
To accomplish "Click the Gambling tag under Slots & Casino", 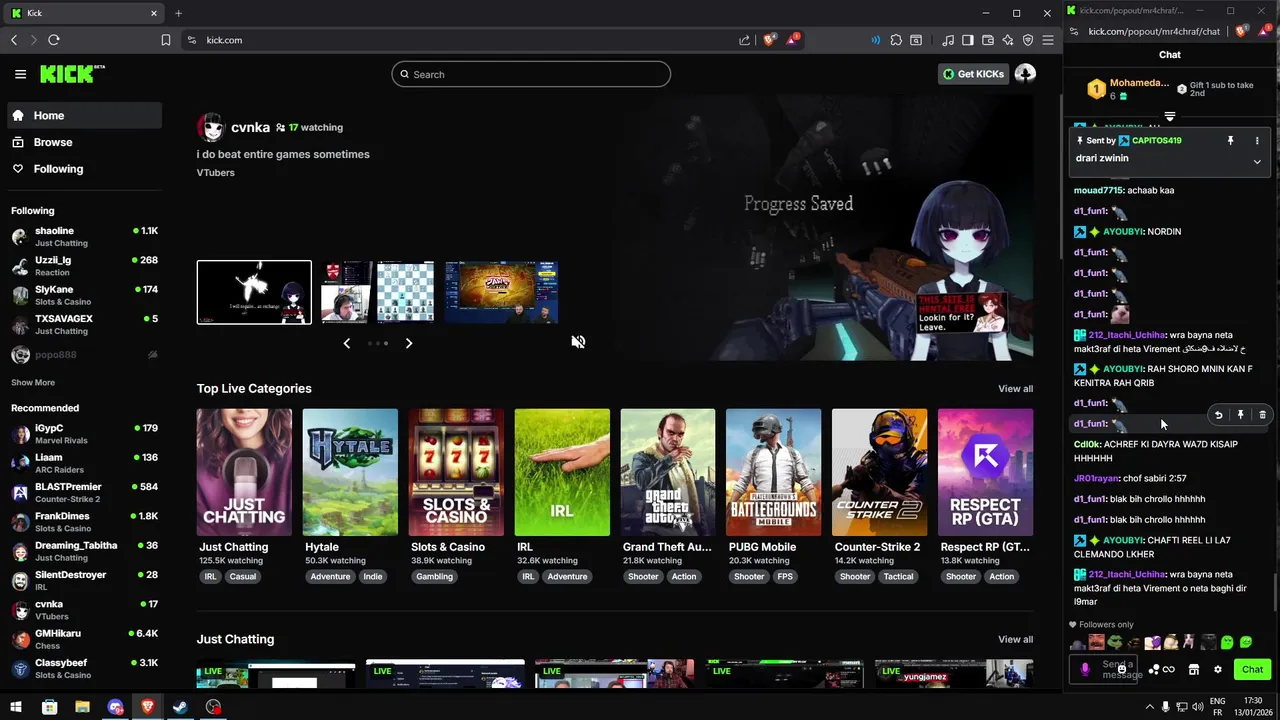I will tap(434, 577).
